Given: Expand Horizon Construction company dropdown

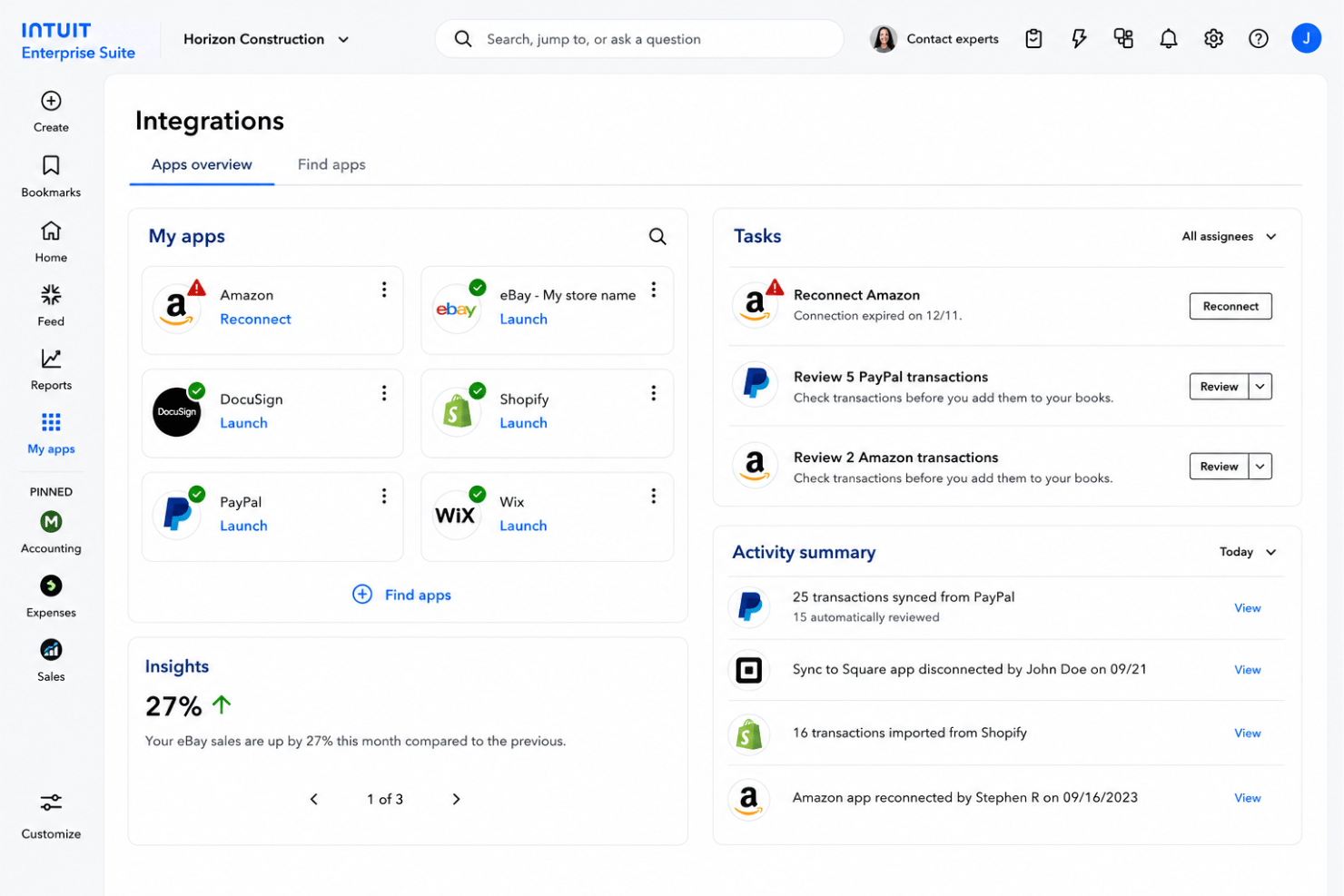Looking at the screenshot, I should 267,39.
